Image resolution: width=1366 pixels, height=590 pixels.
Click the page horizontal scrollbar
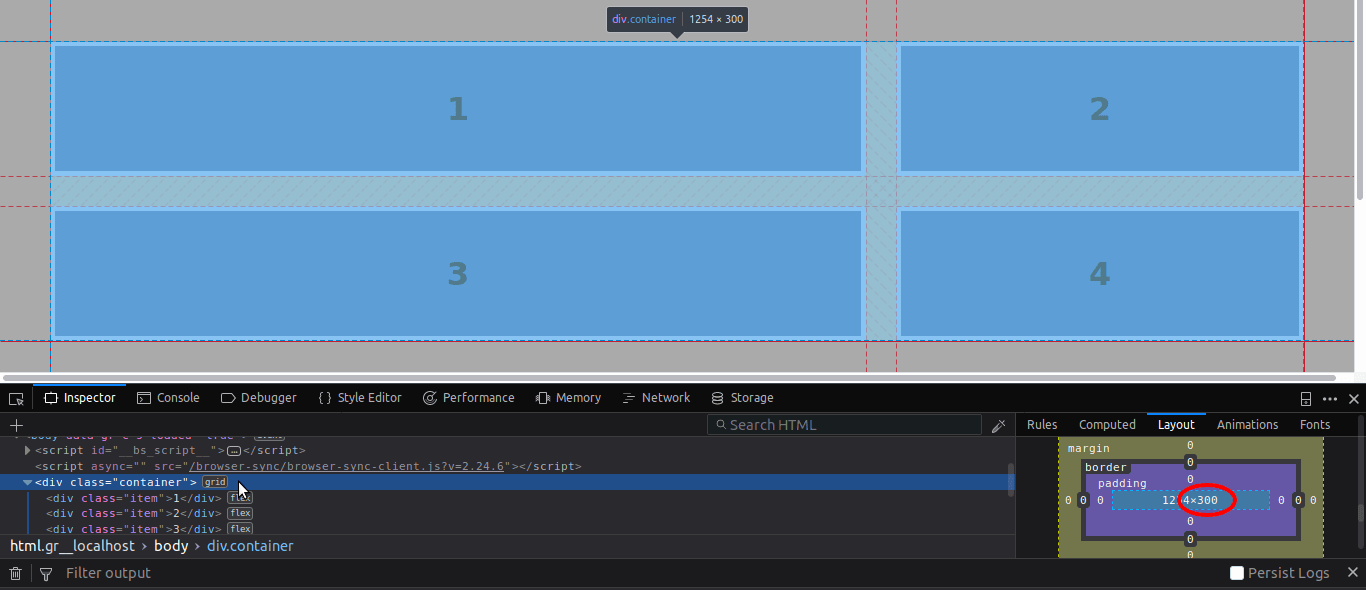pyautogui.click(x=670, y=378)
